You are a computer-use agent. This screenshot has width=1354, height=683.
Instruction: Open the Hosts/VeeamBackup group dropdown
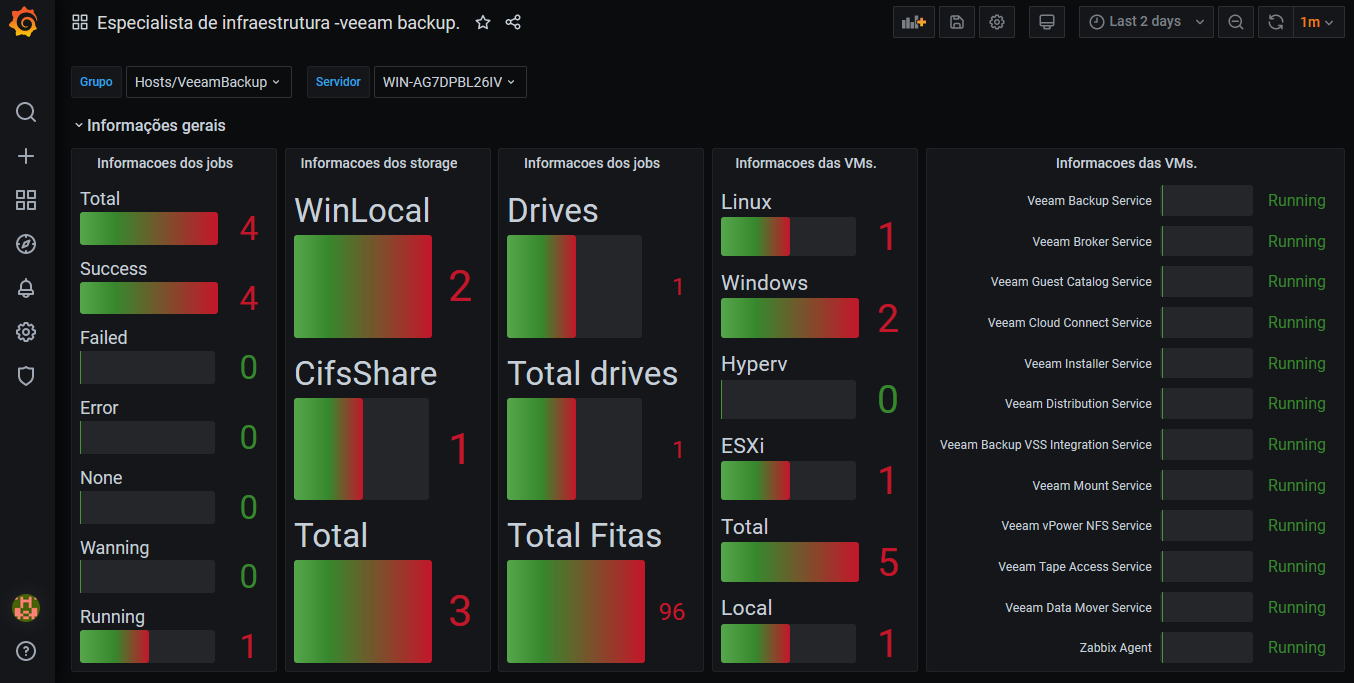tap(209, 82)
